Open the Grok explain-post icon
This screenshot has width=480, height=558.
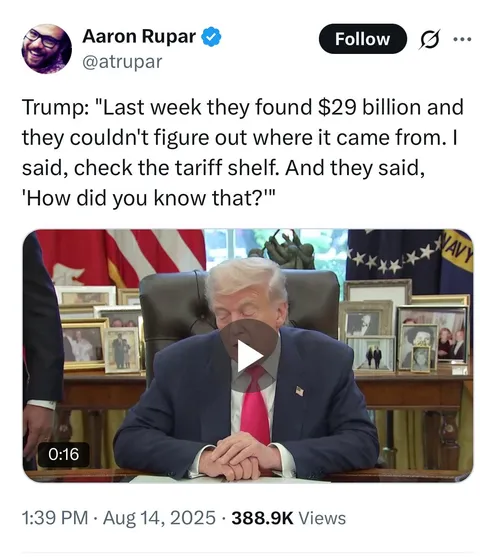[429, 39]
